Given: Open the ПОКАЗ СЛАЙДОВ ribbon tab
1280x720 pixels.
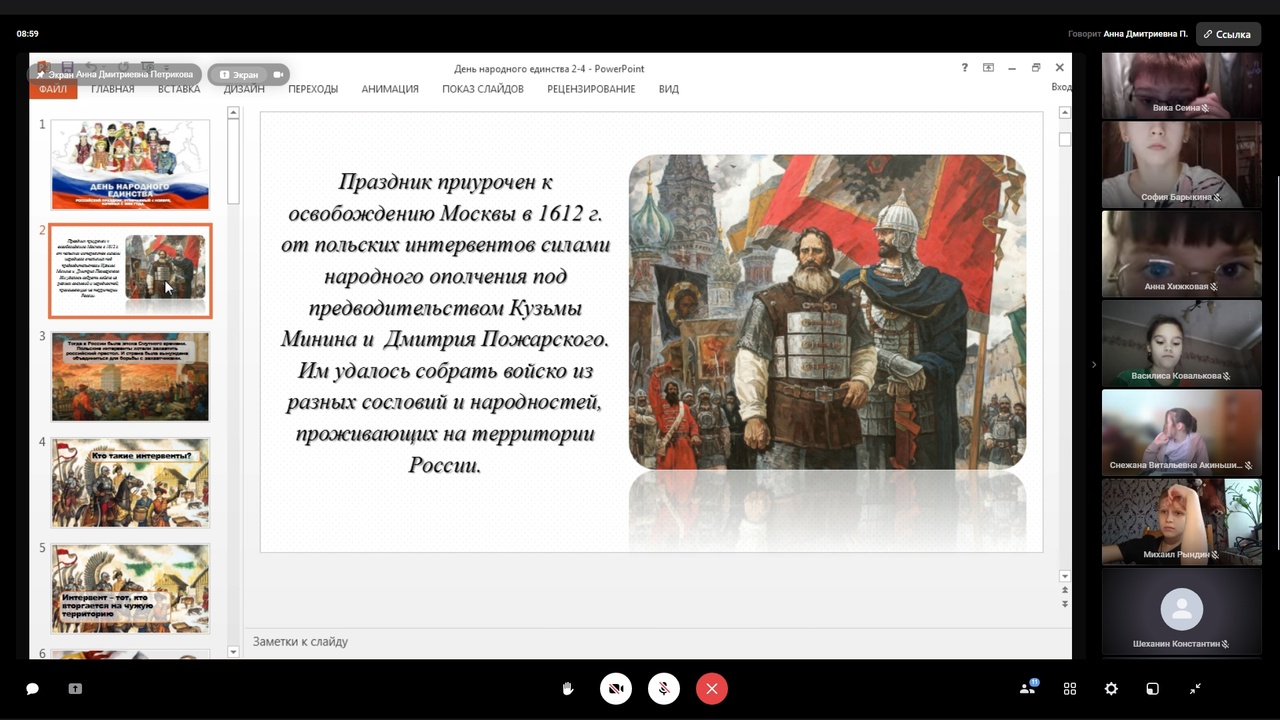Looking at the screenshot, I should 483,89.
